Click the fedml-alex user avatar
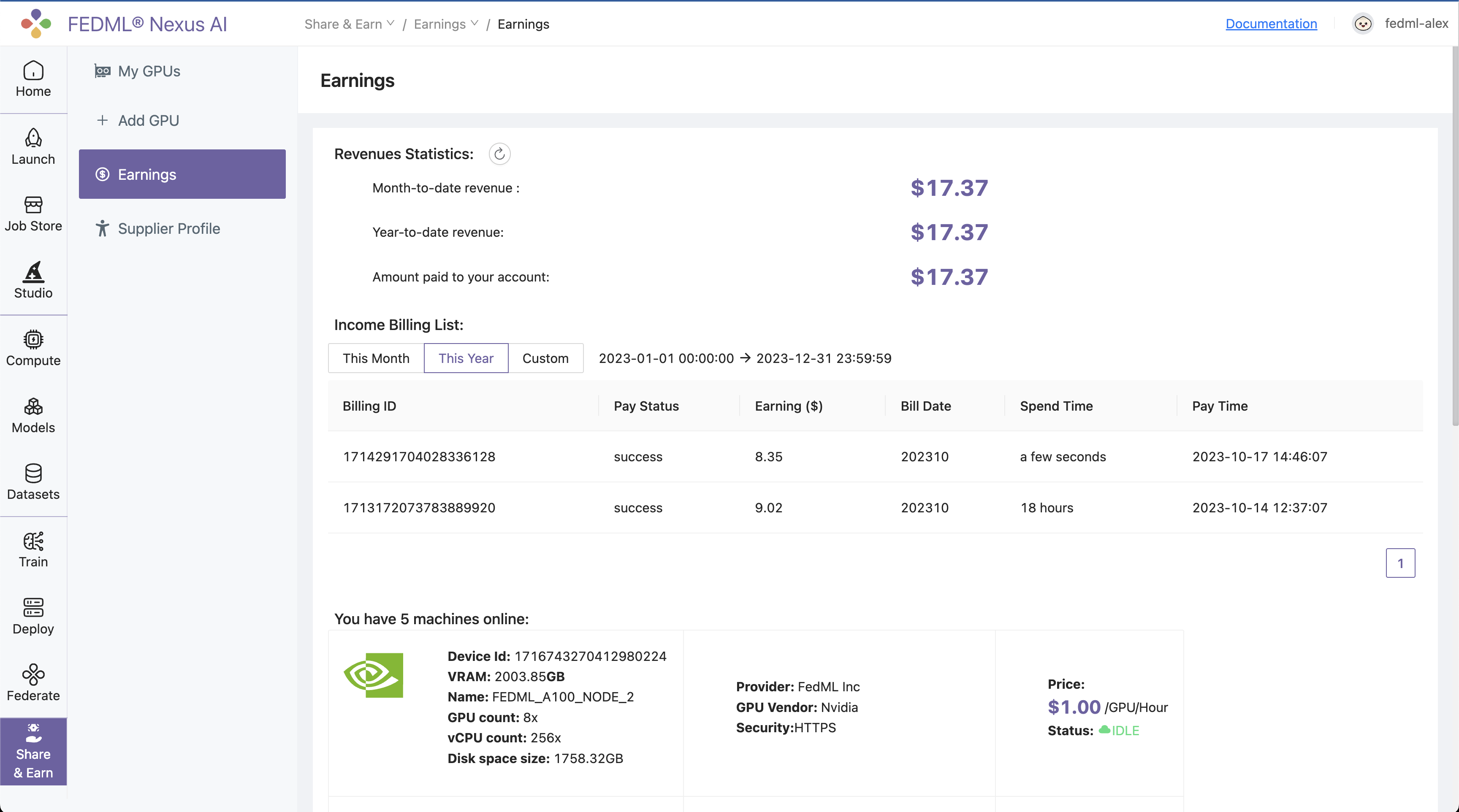 pos(1362,24)
